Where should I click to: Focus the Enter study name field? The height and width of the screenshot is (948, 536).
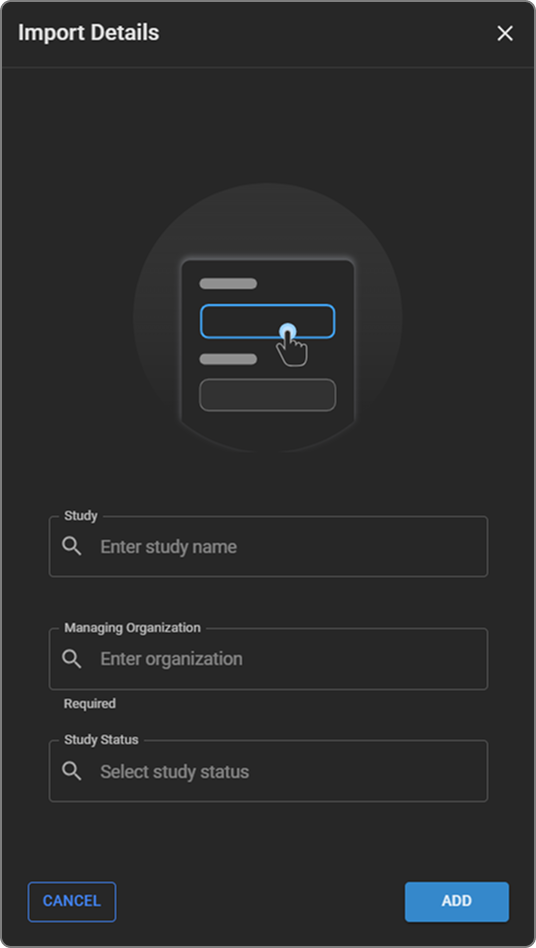[x=268, y=547]
